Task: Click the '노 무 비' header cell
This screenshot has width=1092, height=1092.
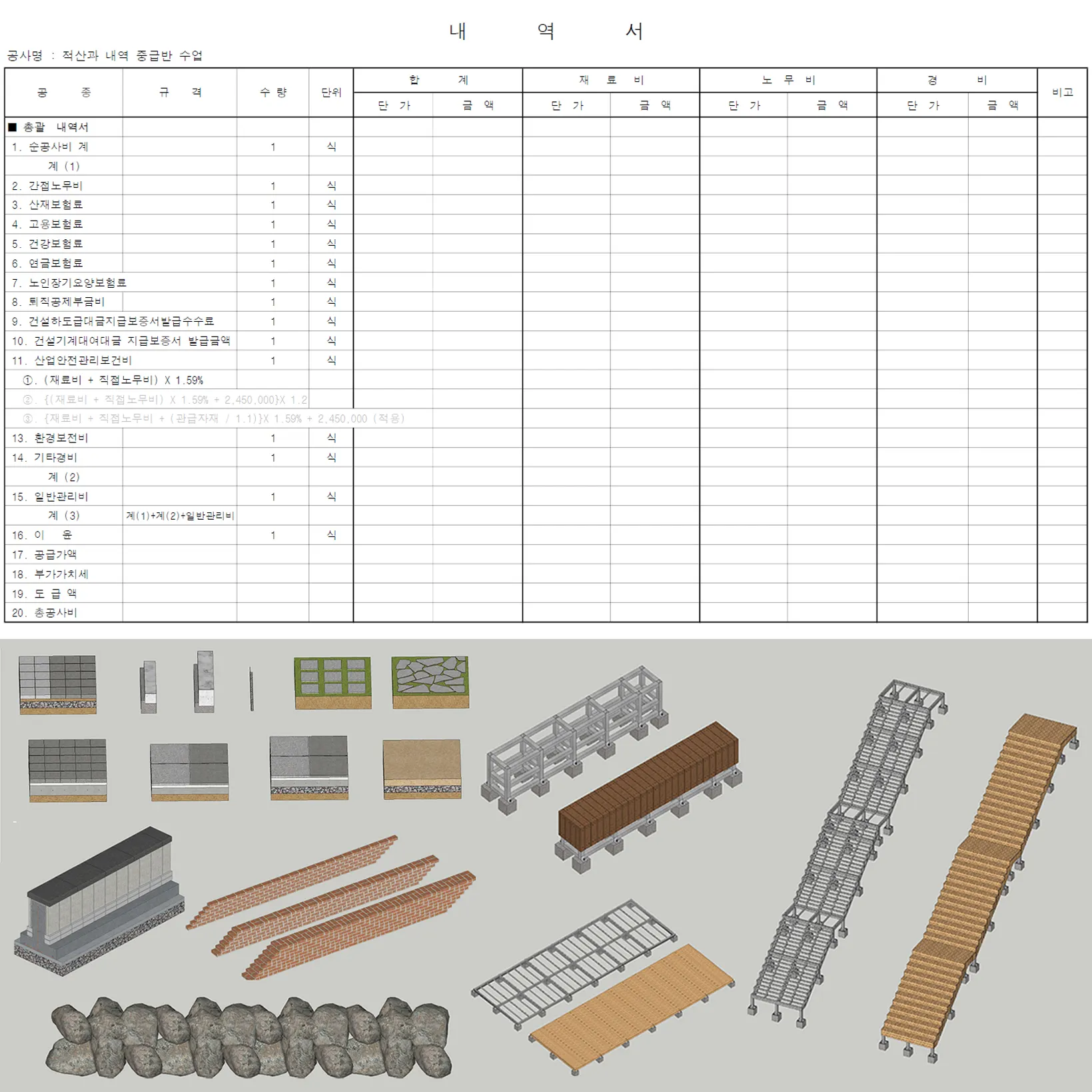Action: [788, 81]
